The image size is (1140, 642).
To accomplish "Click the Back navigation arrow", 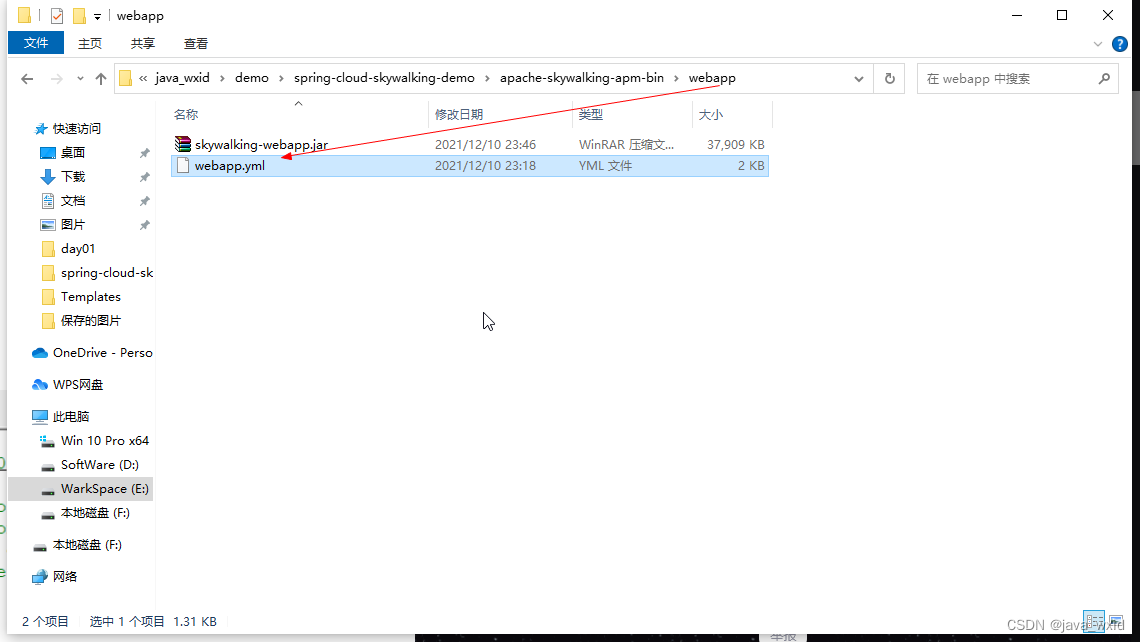I will (x=27, y=79).
